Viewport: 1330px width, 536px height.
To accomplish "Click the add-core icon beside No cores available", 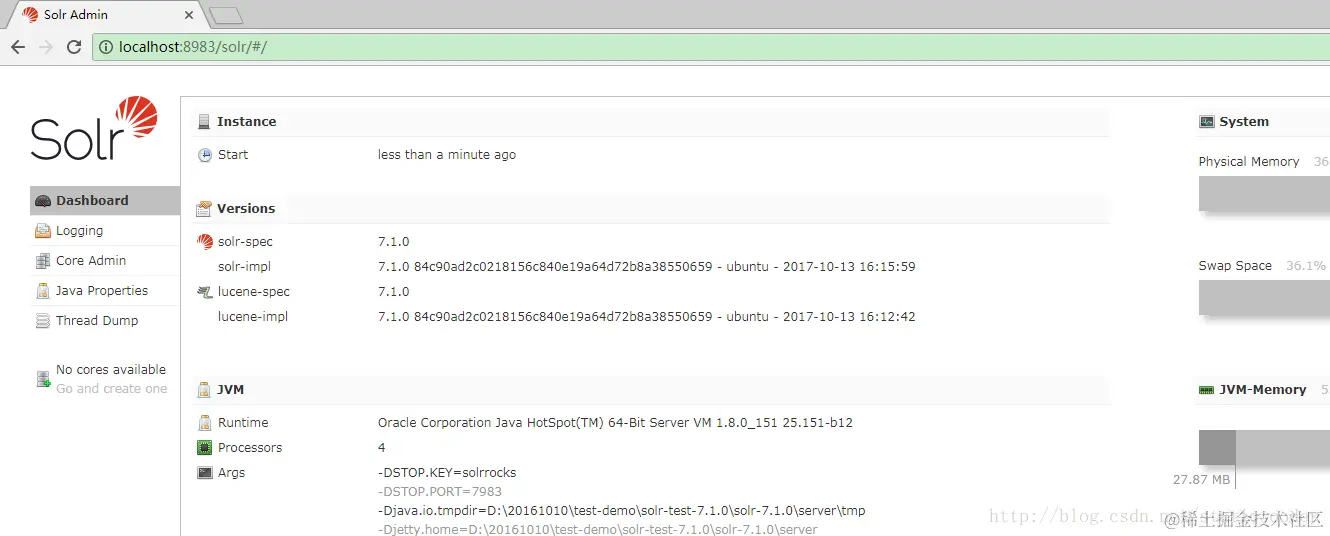I will pos(43,379).
